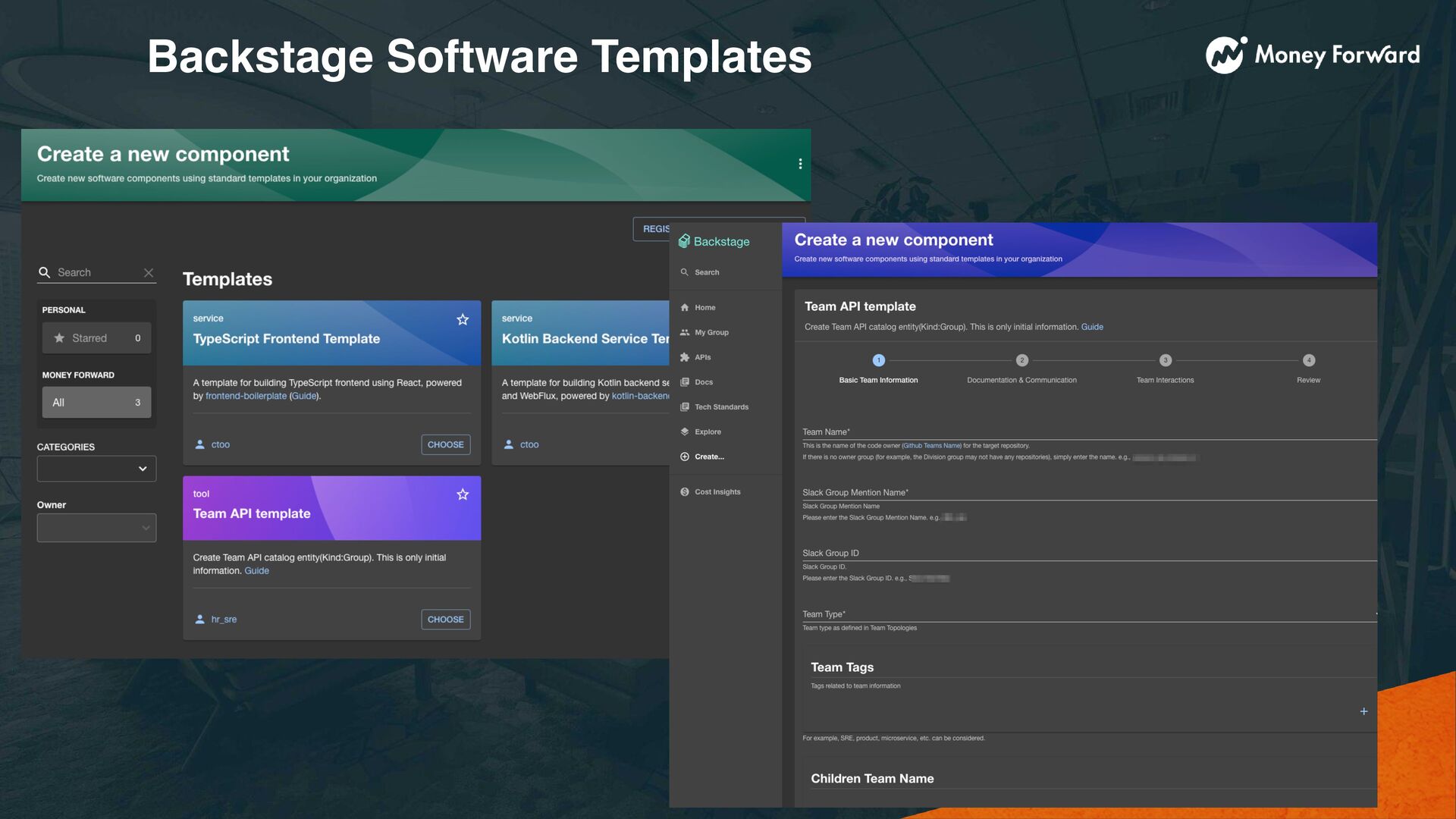This screenshot has height=819, width=1456.
Task: Click the Cost Insights dollar icon
Action: pos(685,492)
